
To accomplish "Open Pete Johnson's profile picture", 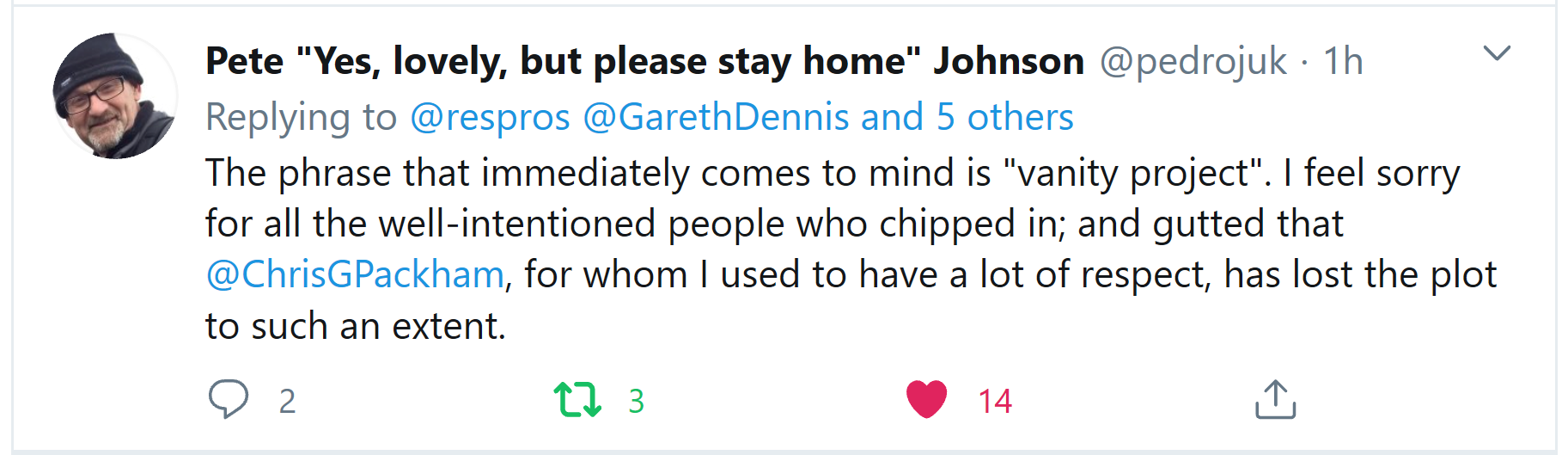I will click(115, 96).
